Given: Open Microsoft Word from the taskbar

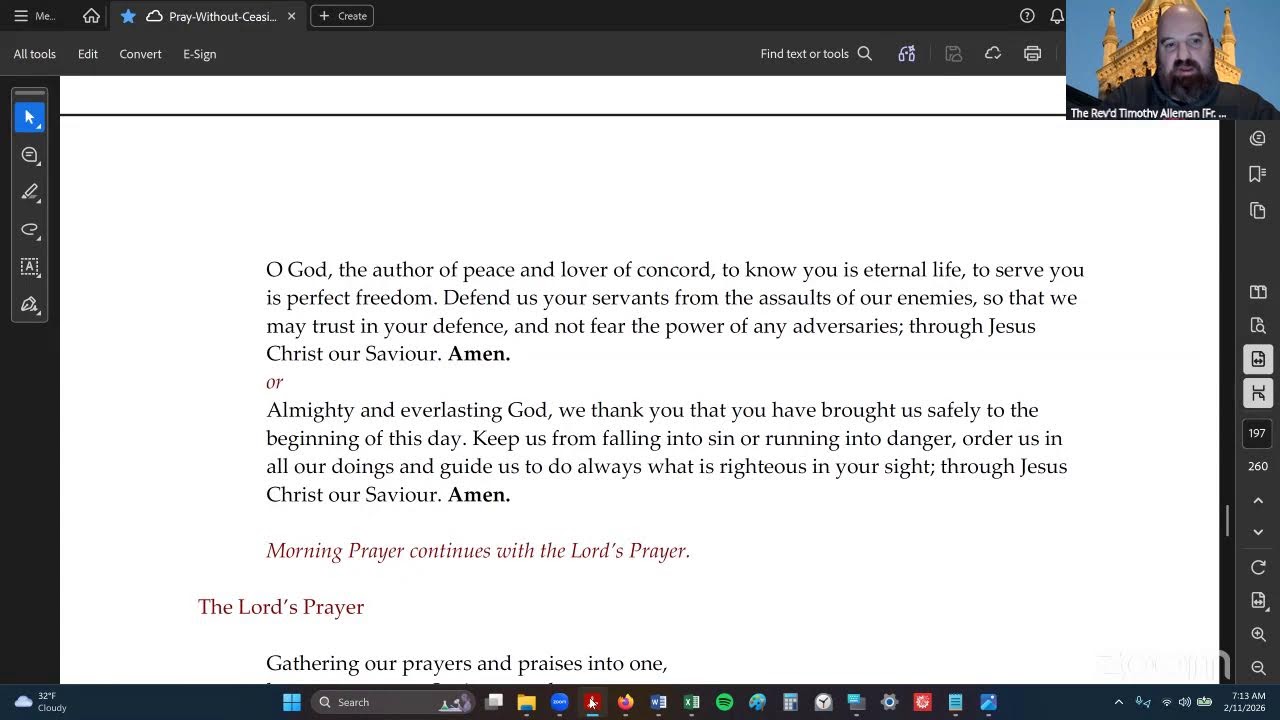Looking at the screenshot, I should coord(658,702).
